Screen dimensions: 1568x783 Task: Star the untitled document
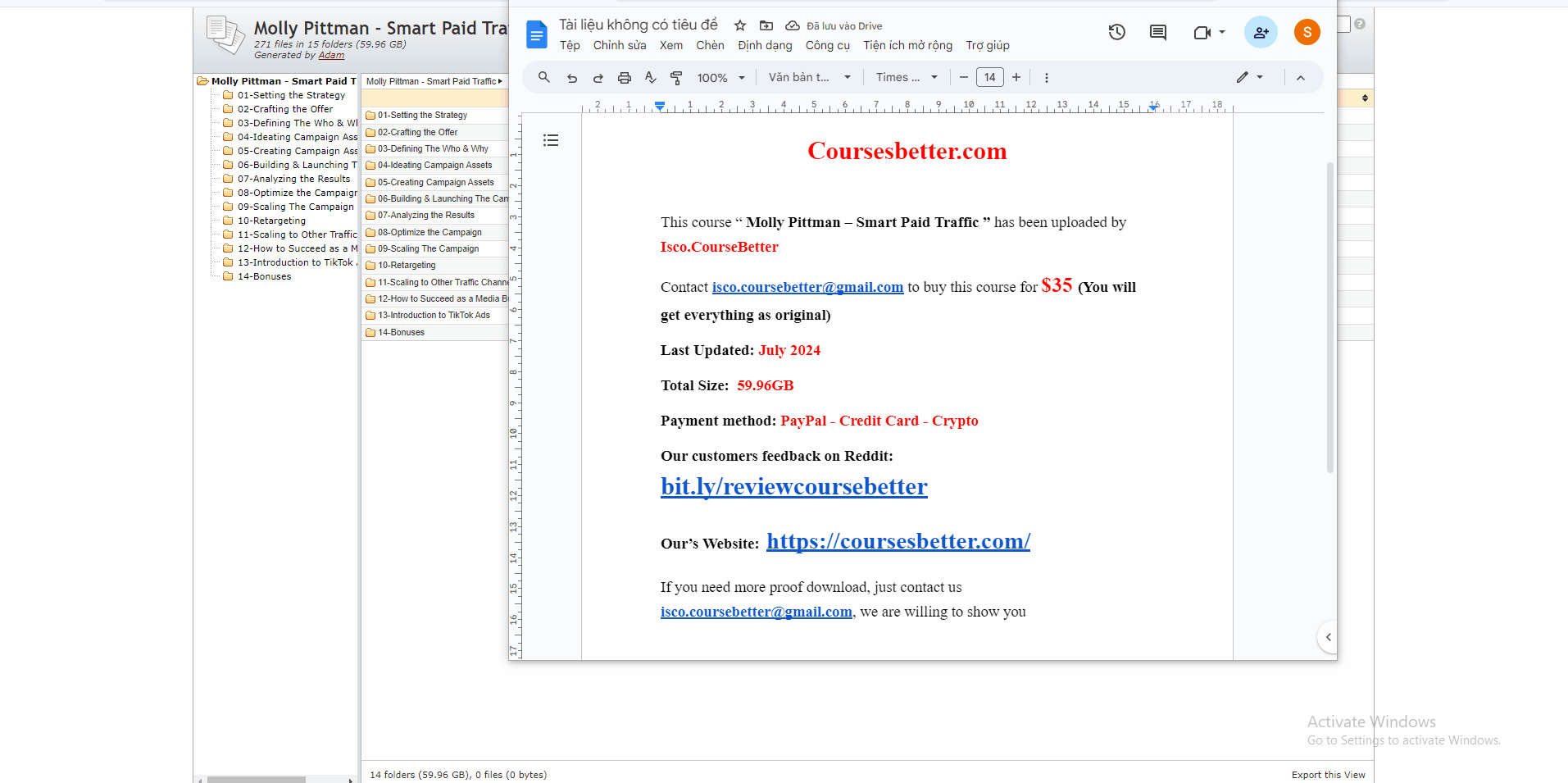pyautogui.click(x=740, y=25)
